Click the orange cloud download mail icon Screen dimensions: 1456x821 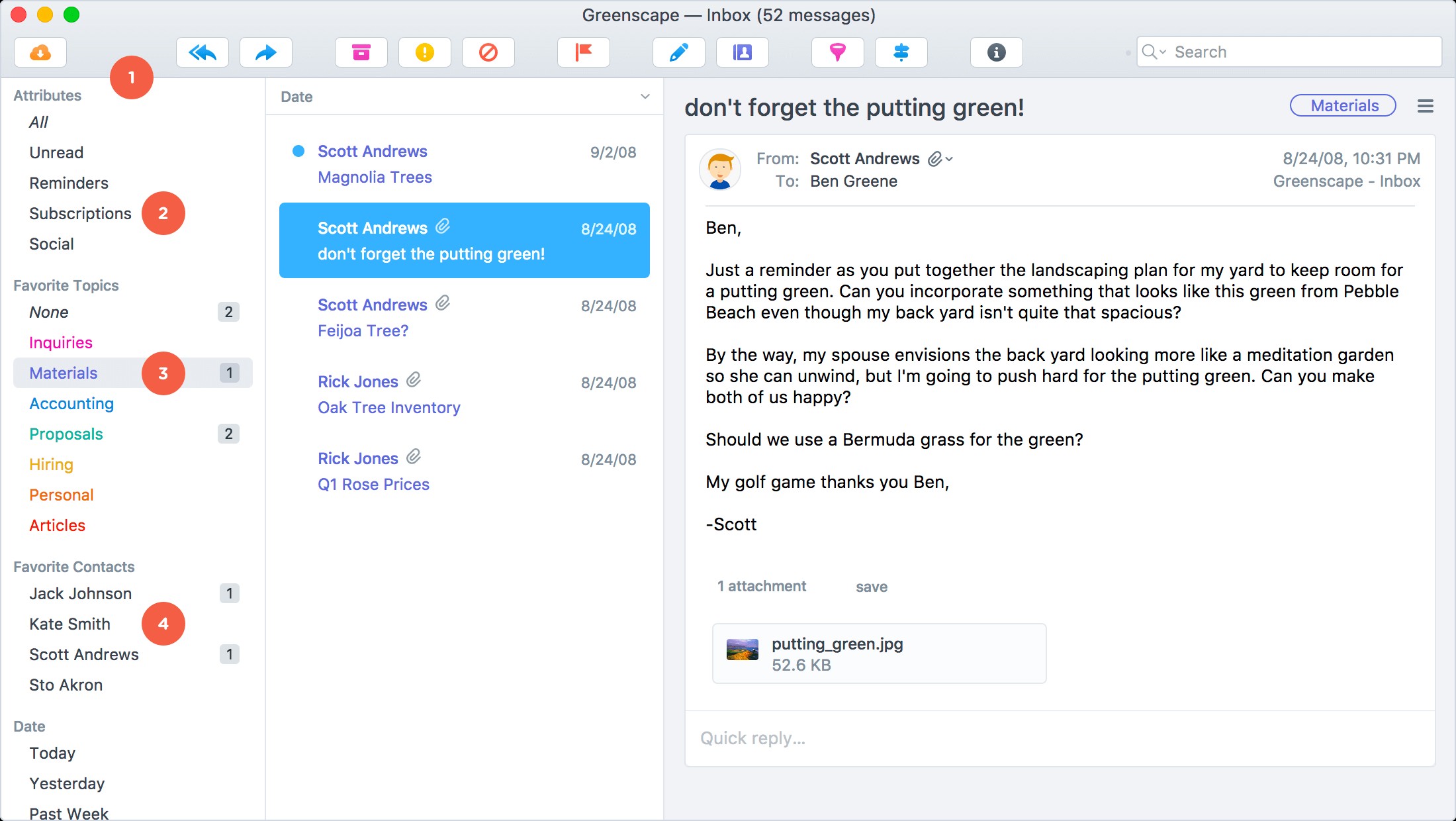tap(40, 52)
